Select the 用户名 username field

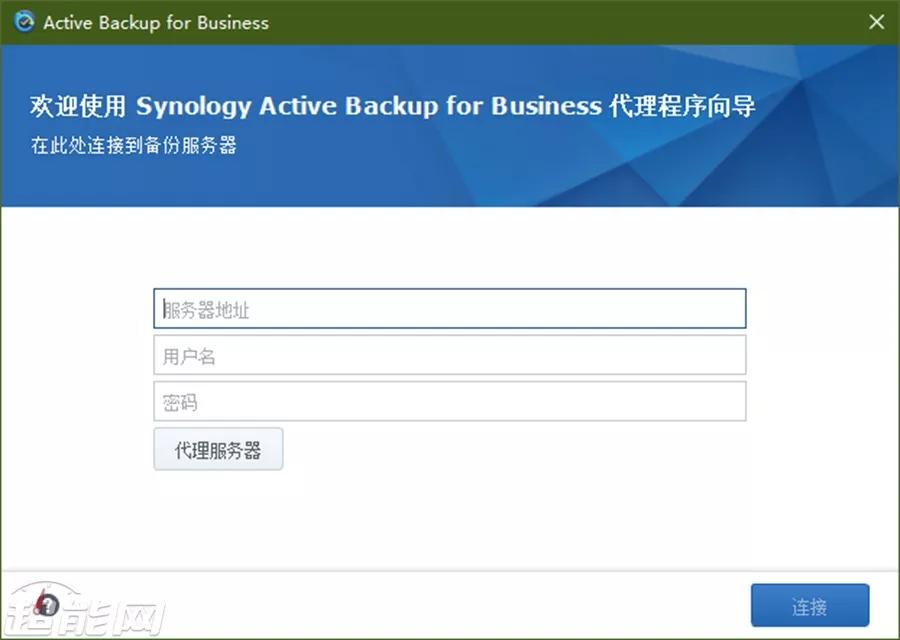449,355
